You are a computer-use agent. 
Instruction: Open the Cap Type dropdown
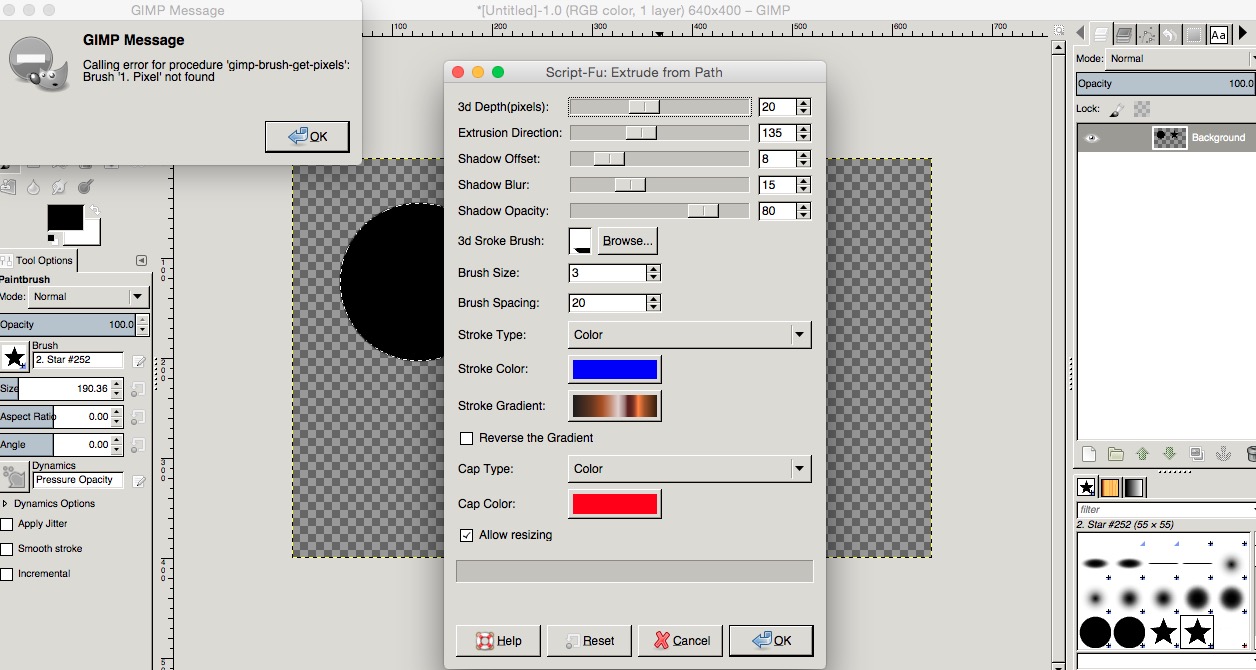coord(689,469)
